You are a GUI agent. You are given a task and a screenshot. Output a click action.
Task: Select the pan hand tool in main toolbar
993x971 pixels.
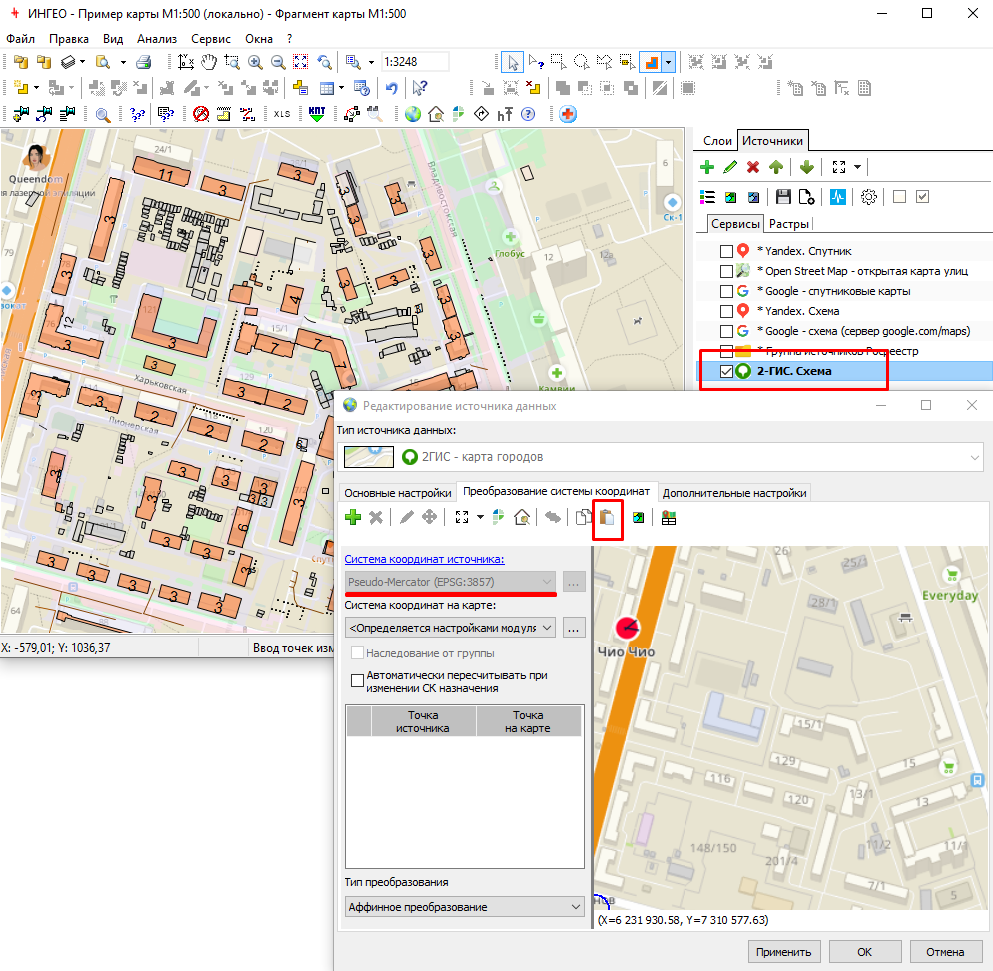click(209, 61)
